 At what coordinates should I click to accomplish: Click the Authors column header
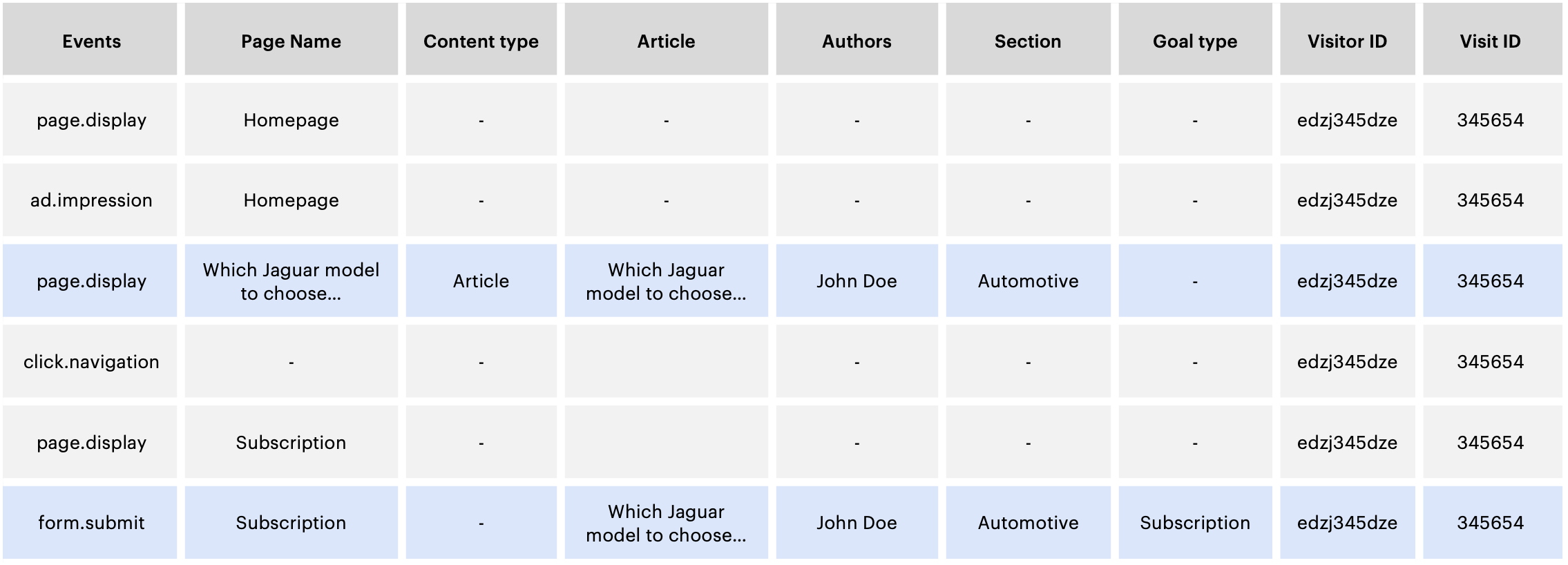857,41
